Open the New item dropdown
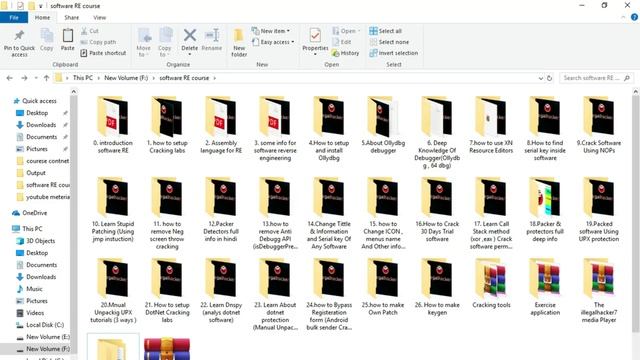The image size is (640, 360). pos(271,31)
